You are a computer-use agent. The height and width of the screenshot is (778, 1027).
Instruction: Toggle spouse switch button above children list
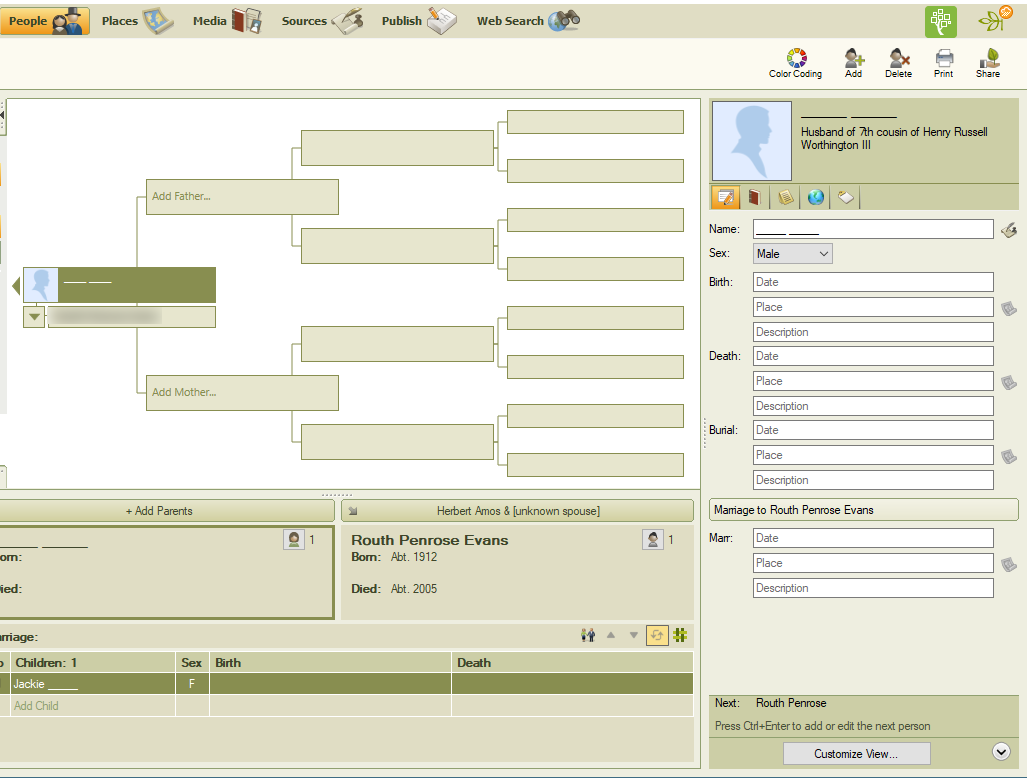[x=657, y=634]
